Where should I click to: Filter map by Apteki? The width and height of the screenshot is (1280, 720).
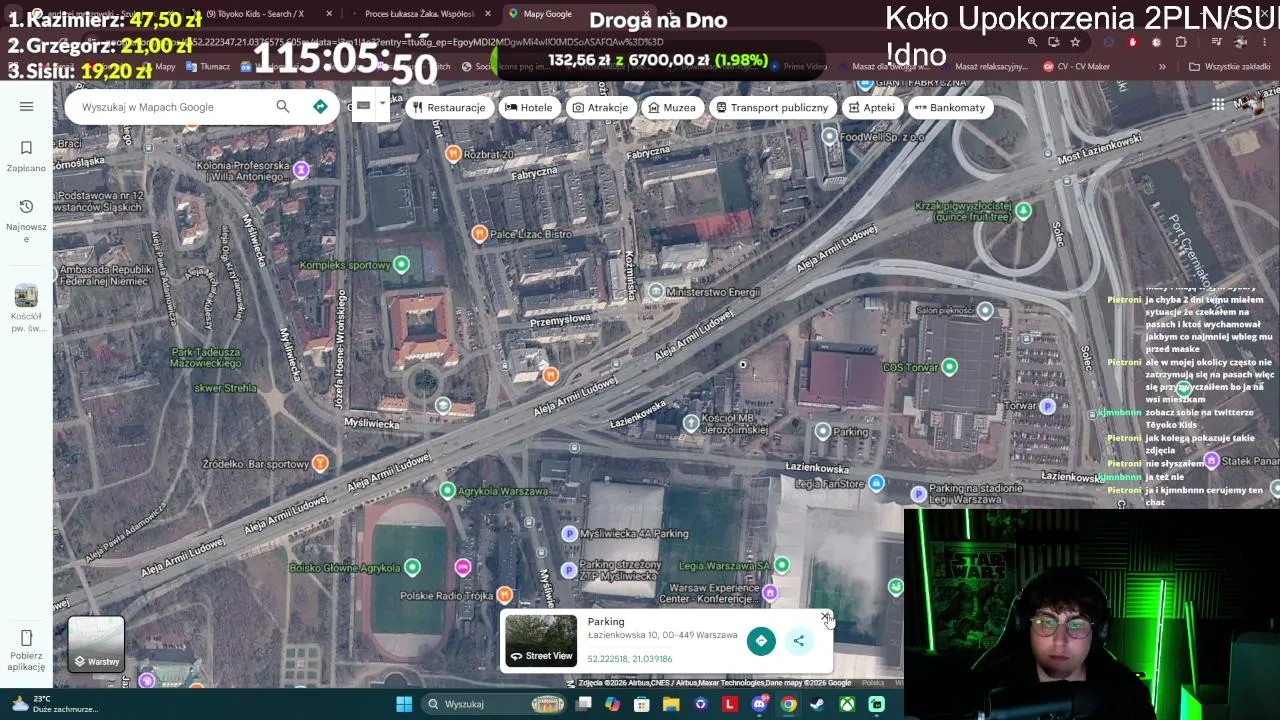(x=871, y=107)
